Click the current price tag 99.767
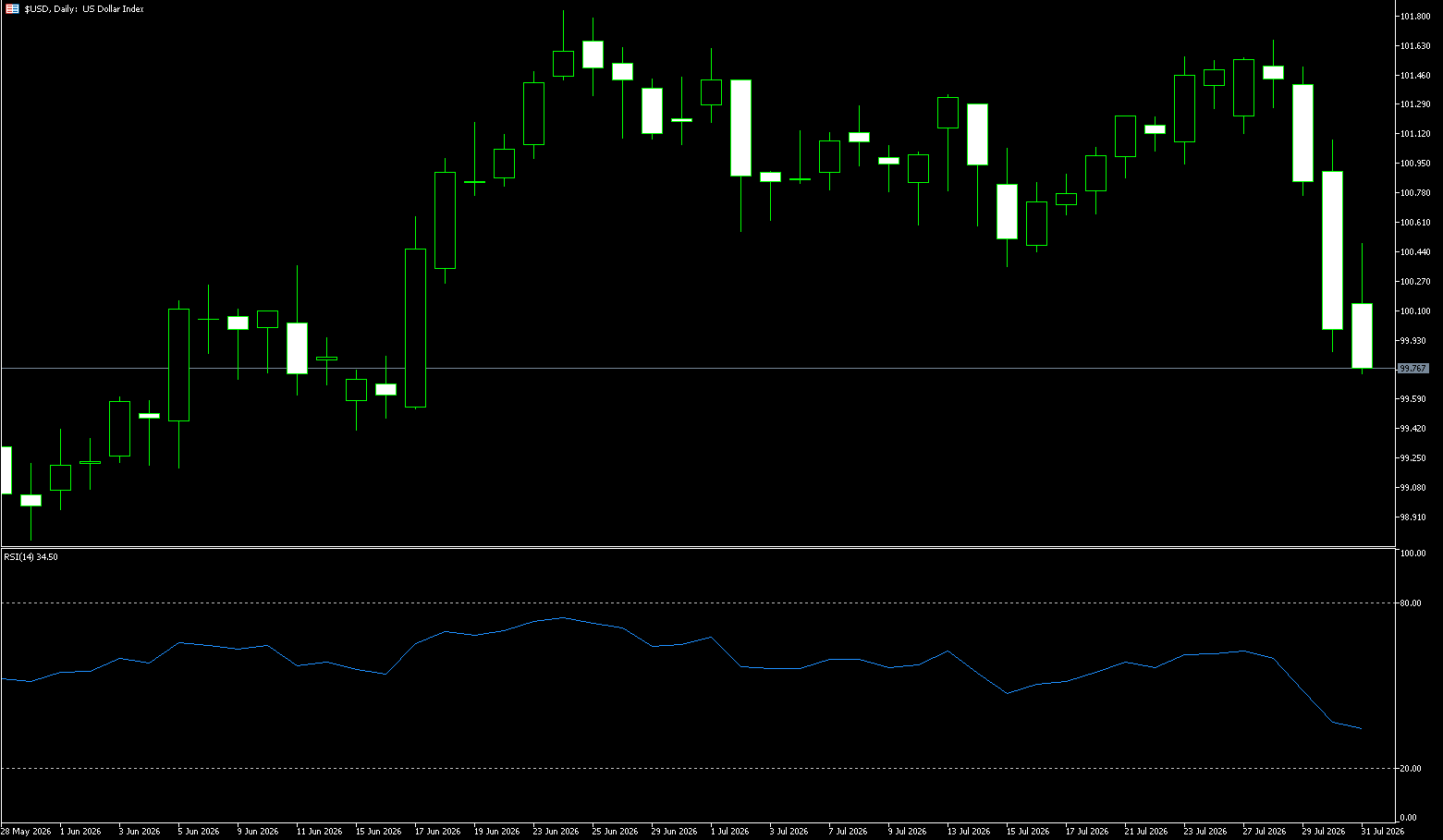 (1413, 369)
